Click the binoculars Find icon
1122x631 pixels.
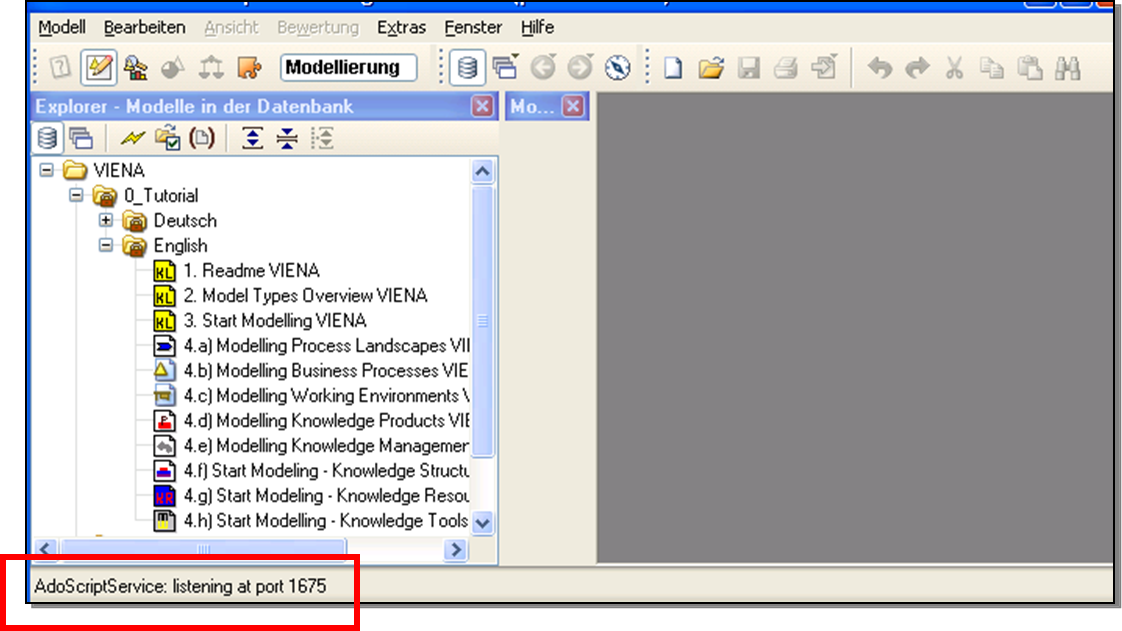pyautogui.click(x=1067, y=68)
